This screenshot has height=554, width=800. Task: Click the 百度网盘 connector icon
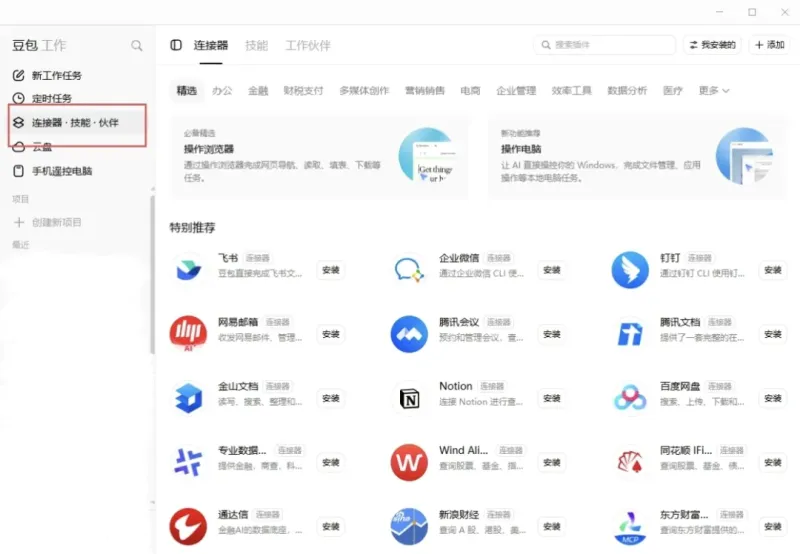[630, 398]
